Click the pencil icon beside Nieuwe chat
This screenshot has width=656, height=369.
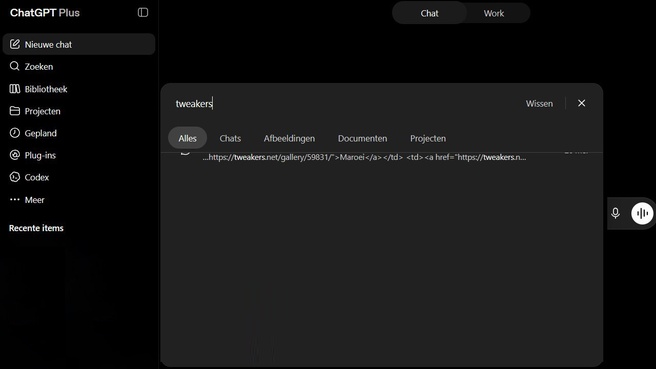[15, 44]
